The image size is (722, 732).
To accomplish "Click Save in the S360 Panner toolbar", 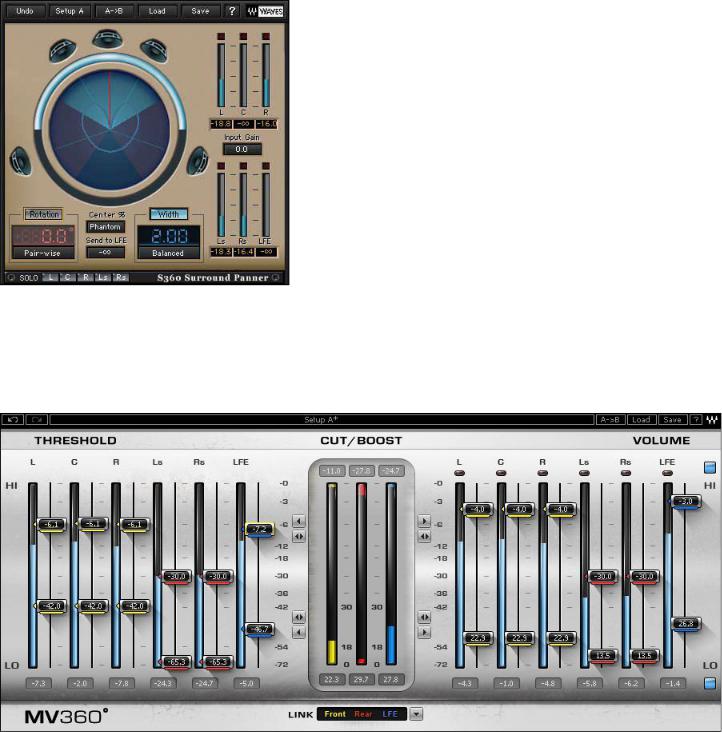I will click(200, 11).
